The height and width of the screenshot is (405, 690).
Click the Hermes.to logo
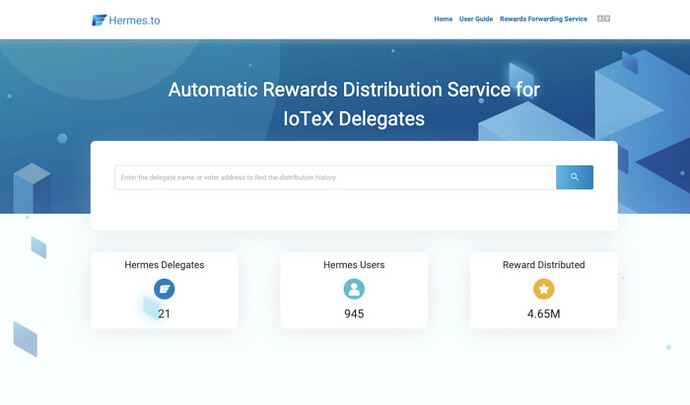(126, 20)
